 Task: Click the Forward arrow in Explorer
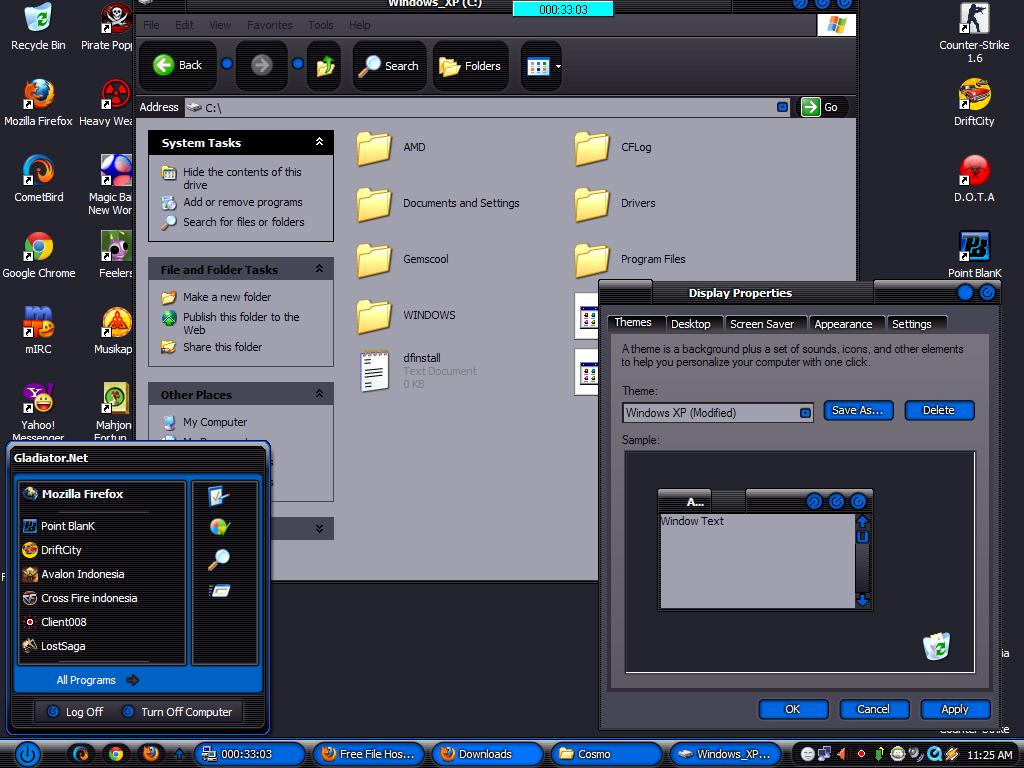(x=262, y=65)
